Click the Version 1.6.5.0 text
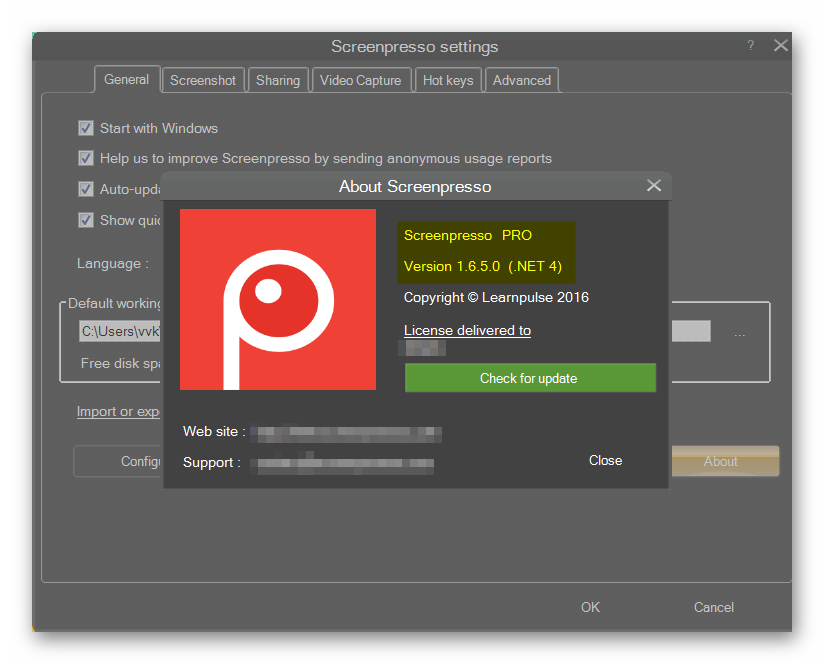The image size is (824, 664). pyautogui.click(x=482, y=266)
